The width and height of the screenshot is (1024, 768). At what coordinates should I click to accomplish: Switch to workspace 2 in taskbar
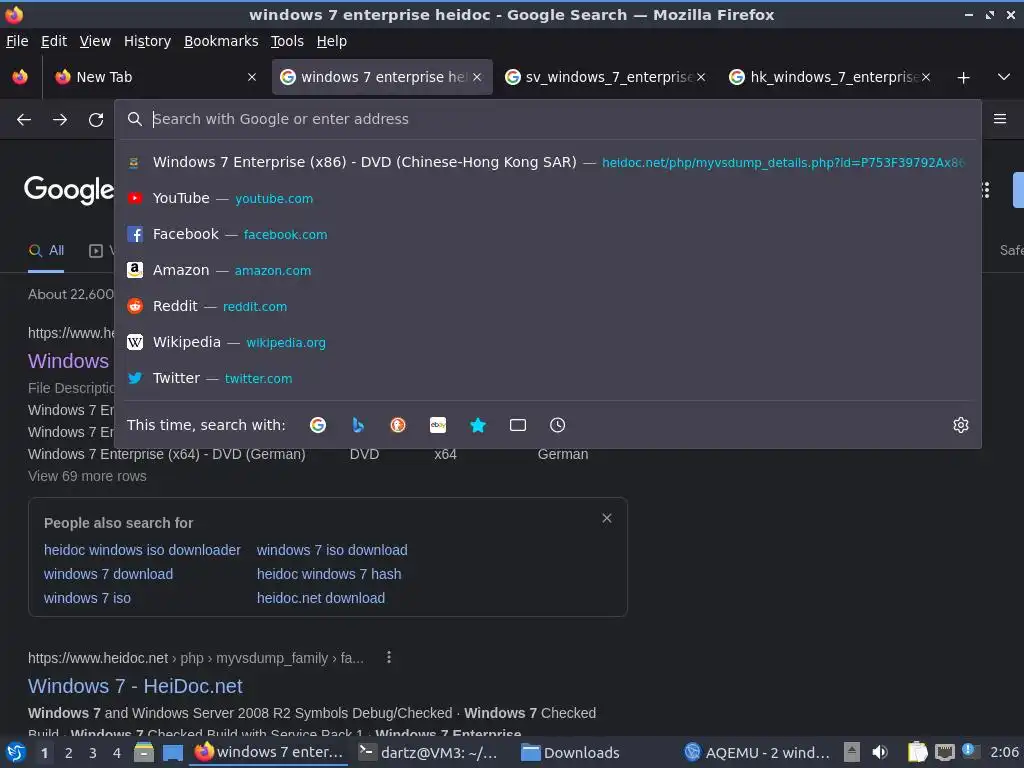coord(69,753)
